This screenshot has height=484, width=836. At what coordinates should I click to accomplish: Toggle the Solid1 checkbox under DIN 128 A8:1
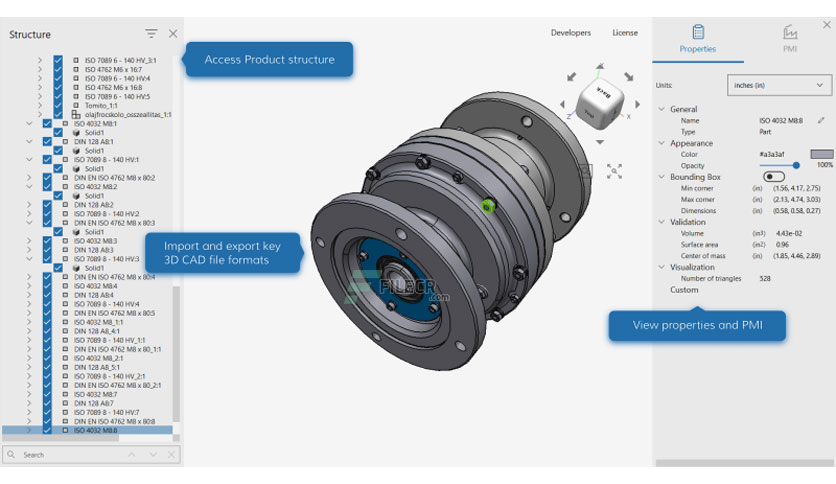pos(58,151)
